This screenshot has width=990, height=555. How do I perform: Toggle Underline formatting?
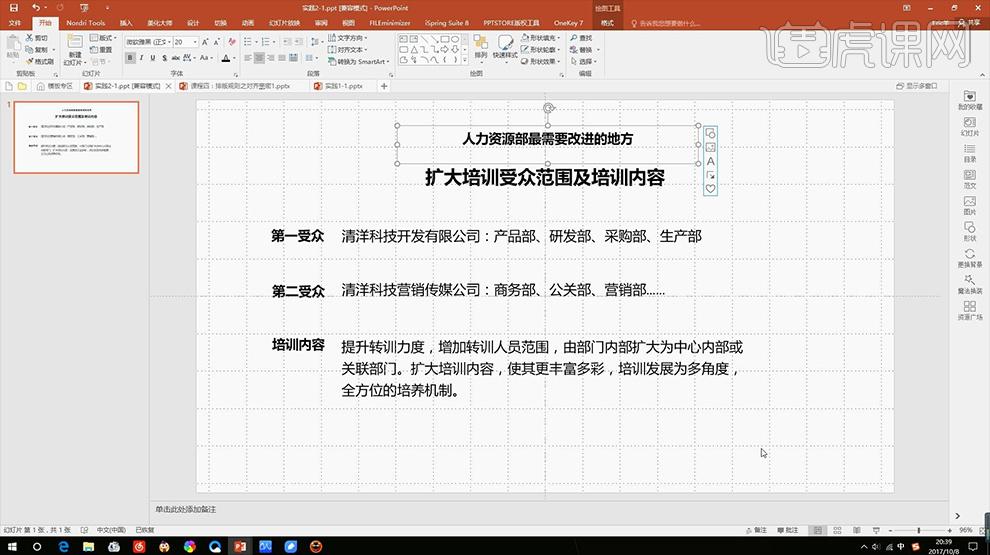tap(153, 58)
